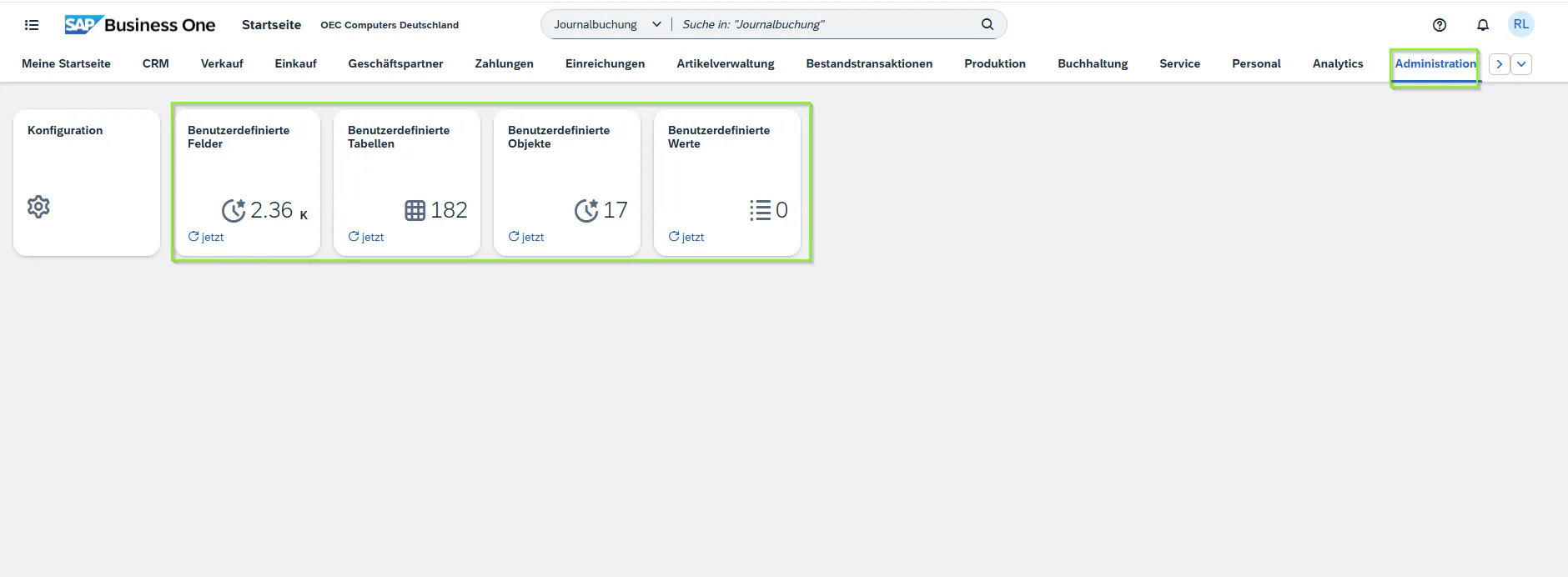Select the Administration tab
This screenshot has height=577, width=1568.
tap(1435, 63)
